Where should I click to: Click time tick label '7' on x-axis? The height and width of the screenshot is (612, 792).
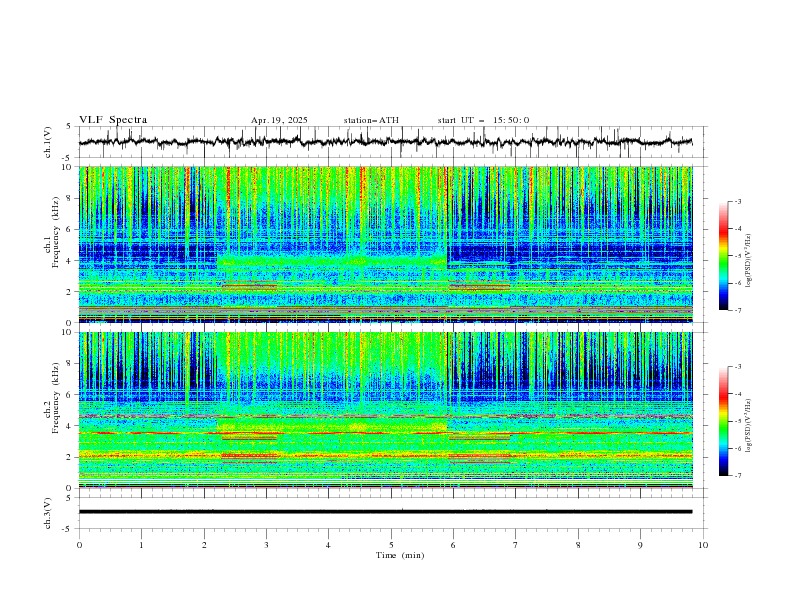tap(516, 545)
